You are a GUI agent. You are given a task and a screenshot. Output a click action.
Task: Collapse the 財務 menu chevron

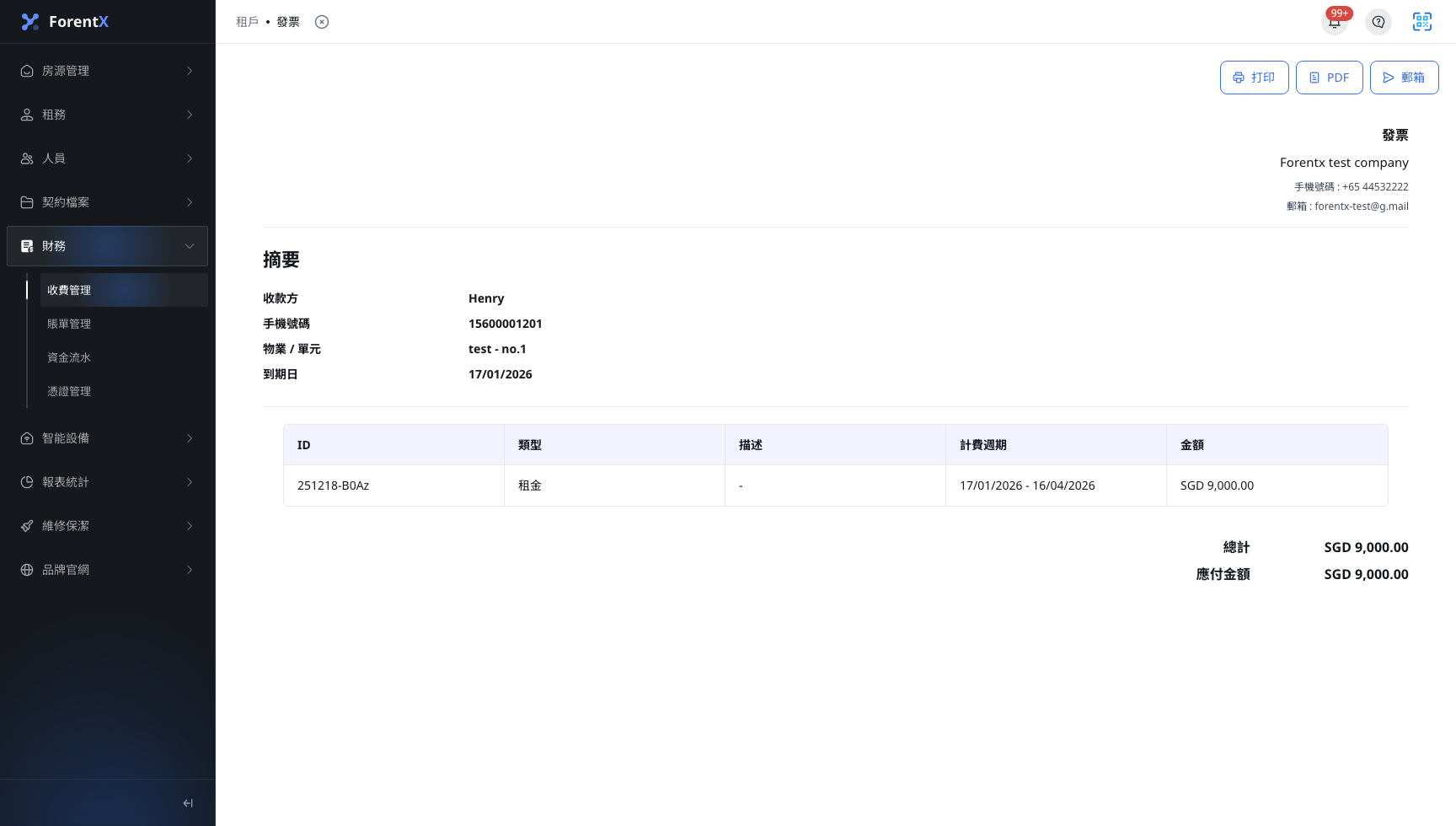coord(190,246)
